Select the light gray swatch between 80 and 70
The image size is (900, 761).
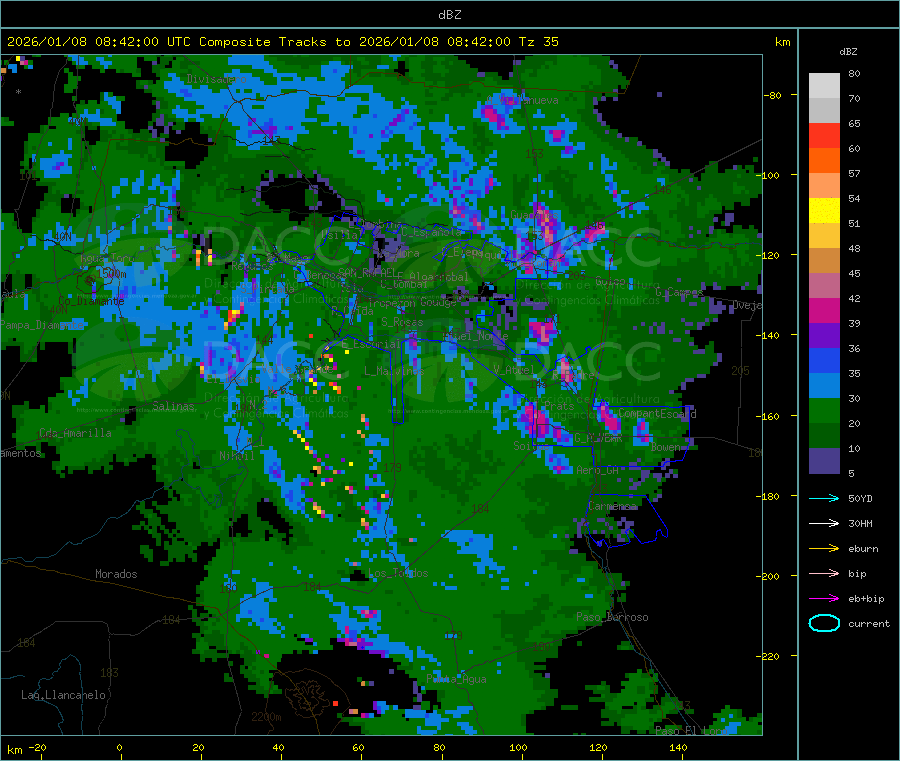click(824, 86)
